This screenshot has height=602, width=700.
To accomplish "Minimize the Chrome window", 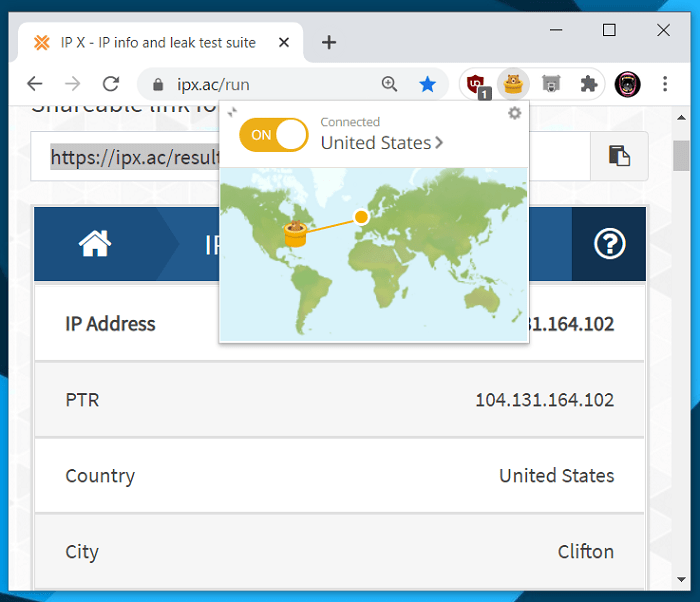I will click(x=556, y=30).
